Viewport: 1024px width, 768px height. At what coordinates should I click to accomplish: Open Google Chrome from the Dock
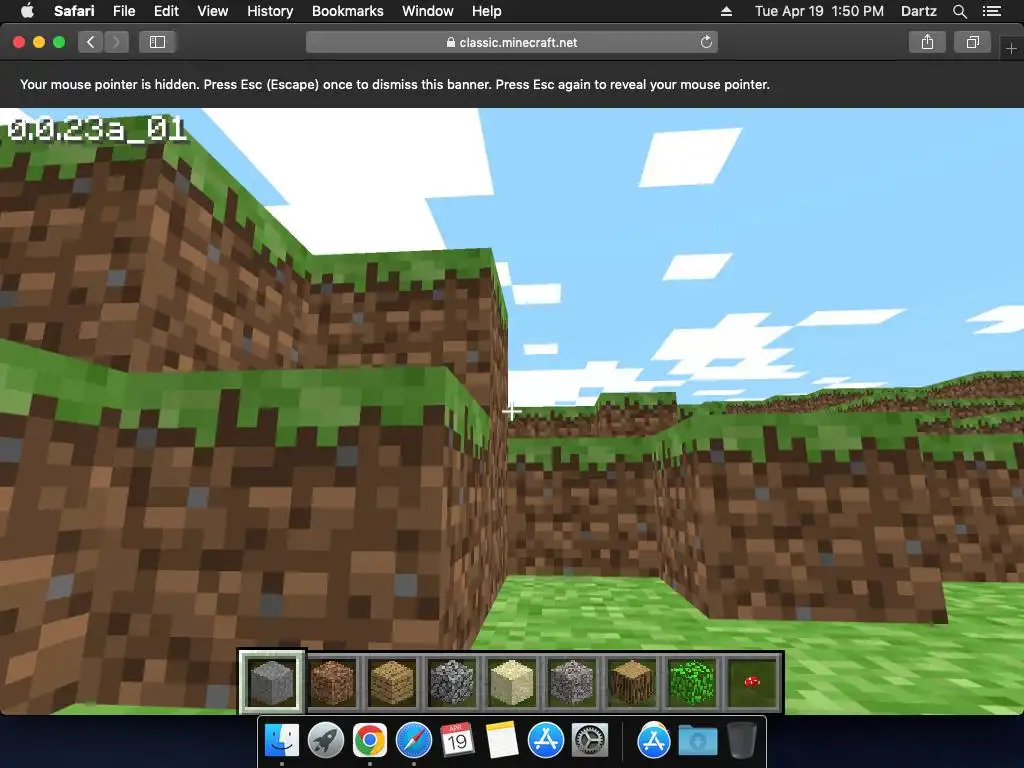tap(370, 741)
